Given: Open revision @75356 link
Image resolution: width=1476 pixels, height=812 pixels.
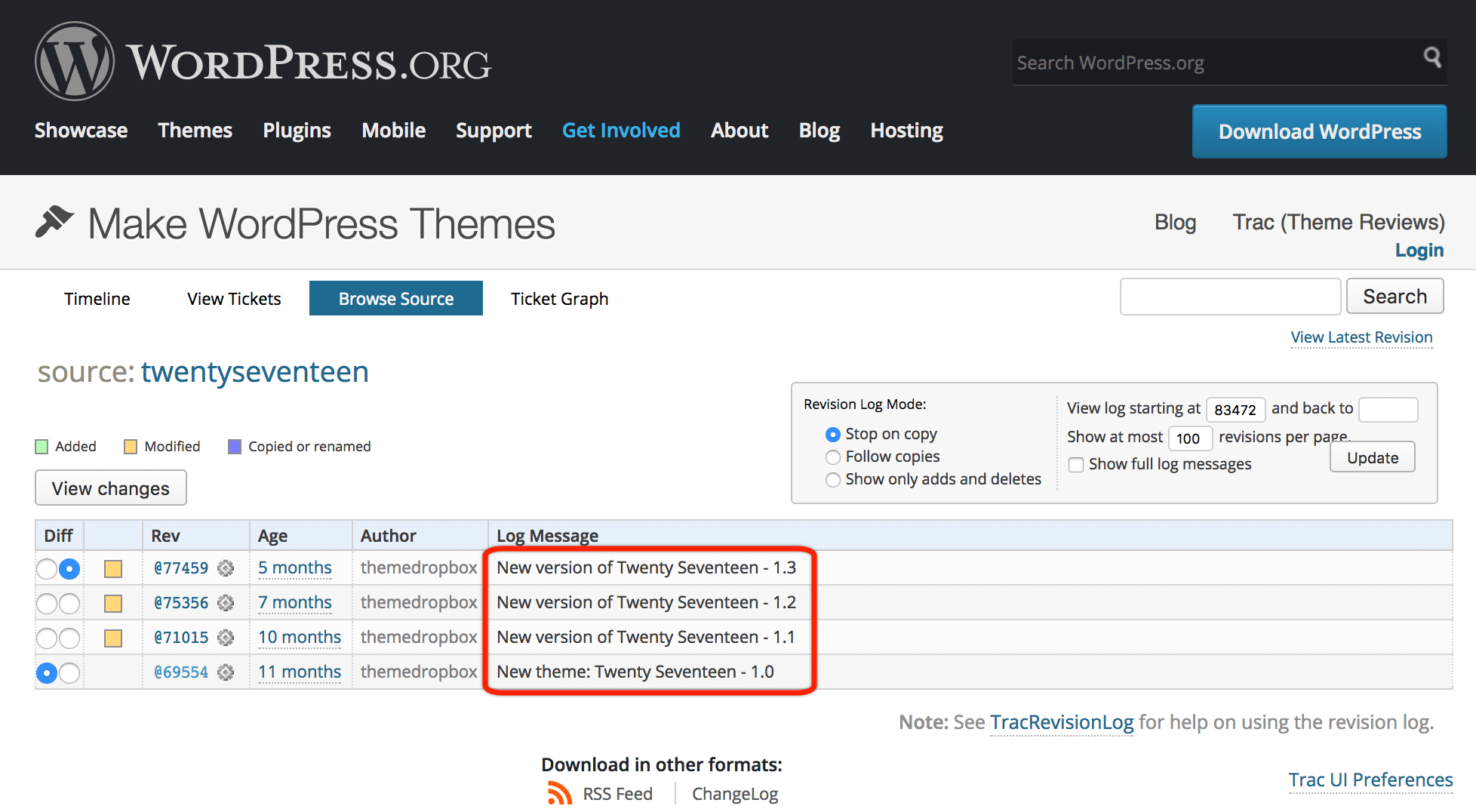Looking at the screenshot, I should [x=181, y=603].
